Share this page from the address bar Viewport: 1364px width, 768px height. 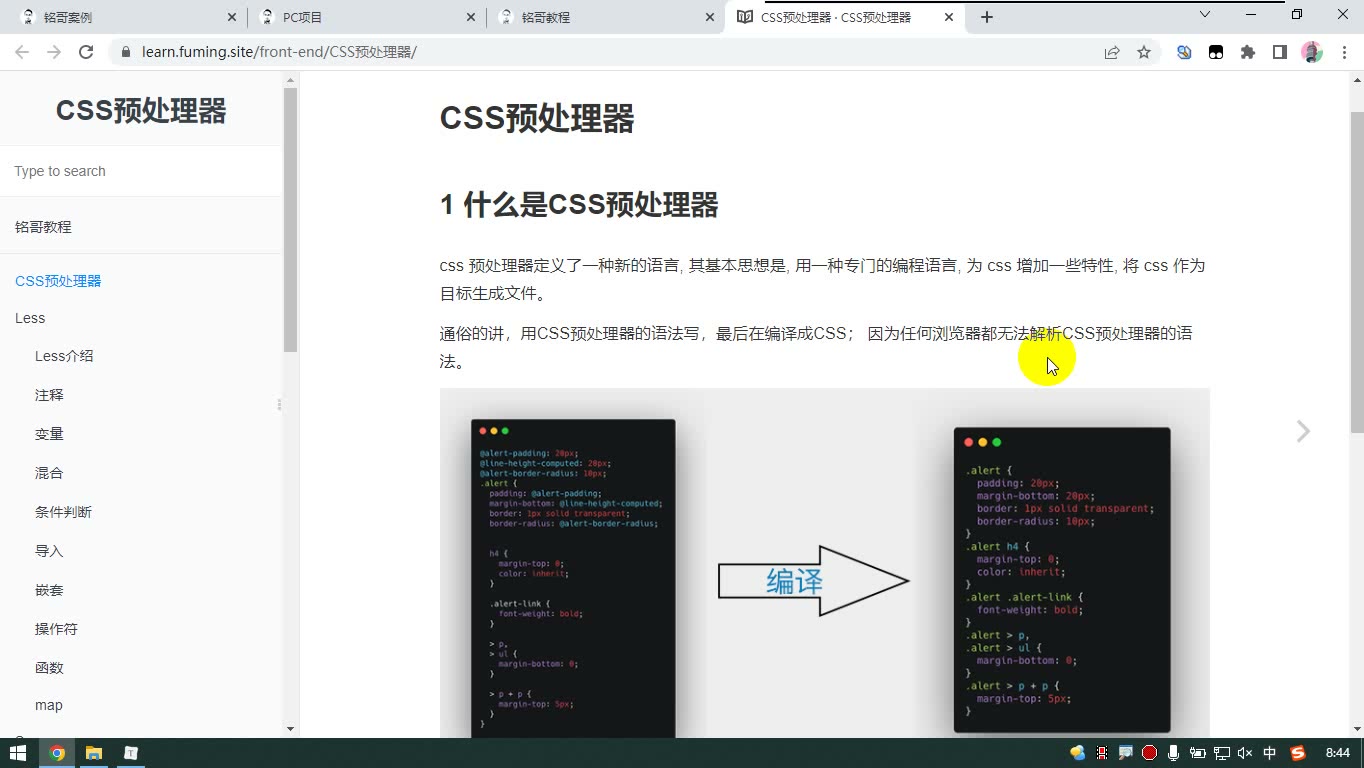coord(1112,52)
